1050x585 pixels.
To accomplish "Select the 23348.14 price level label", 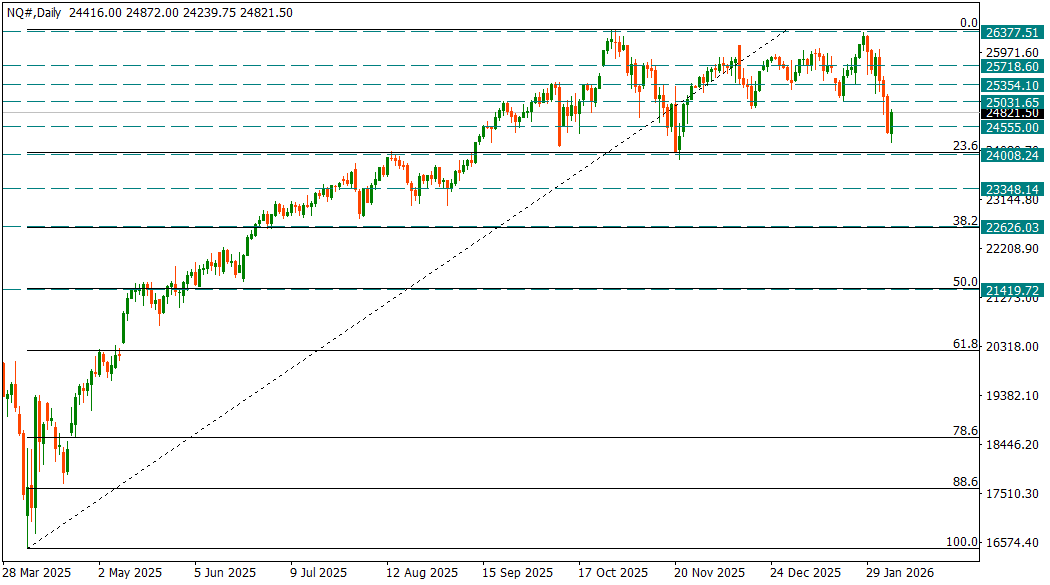I will pos(1014,189).
